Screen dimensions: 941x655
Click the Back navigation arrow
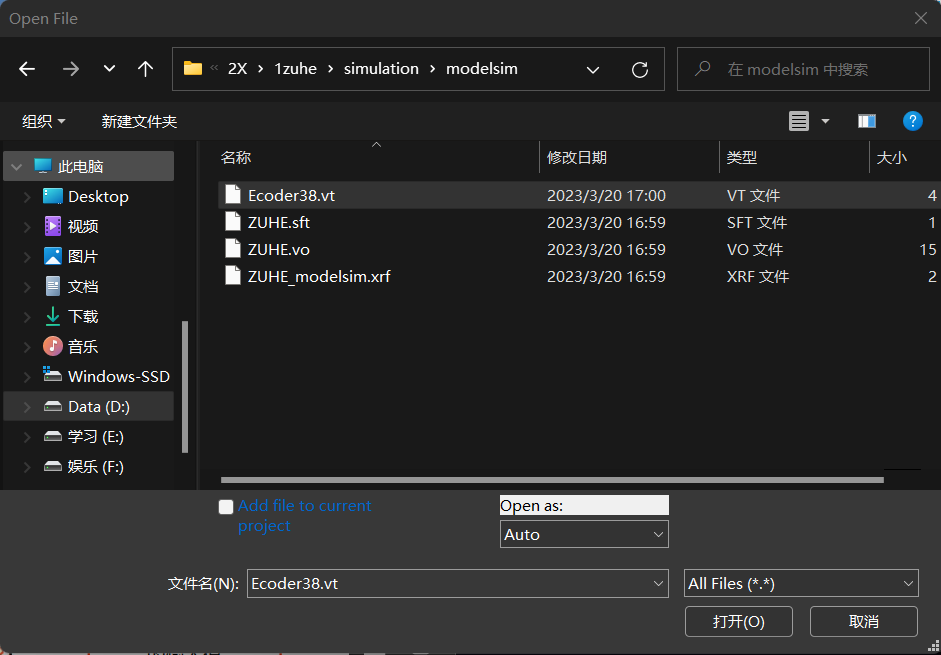(x=27, y=69)
